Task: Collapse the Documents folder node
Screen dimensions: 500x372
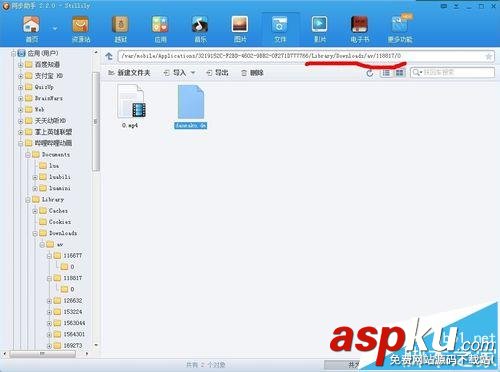Action: (x=28, y=155)
